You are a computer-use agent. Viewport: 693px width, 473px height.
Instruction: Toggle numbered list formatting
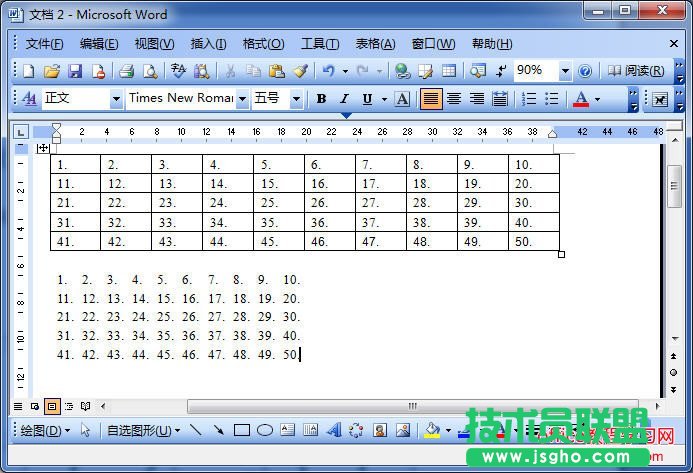[x=529, y=99]
